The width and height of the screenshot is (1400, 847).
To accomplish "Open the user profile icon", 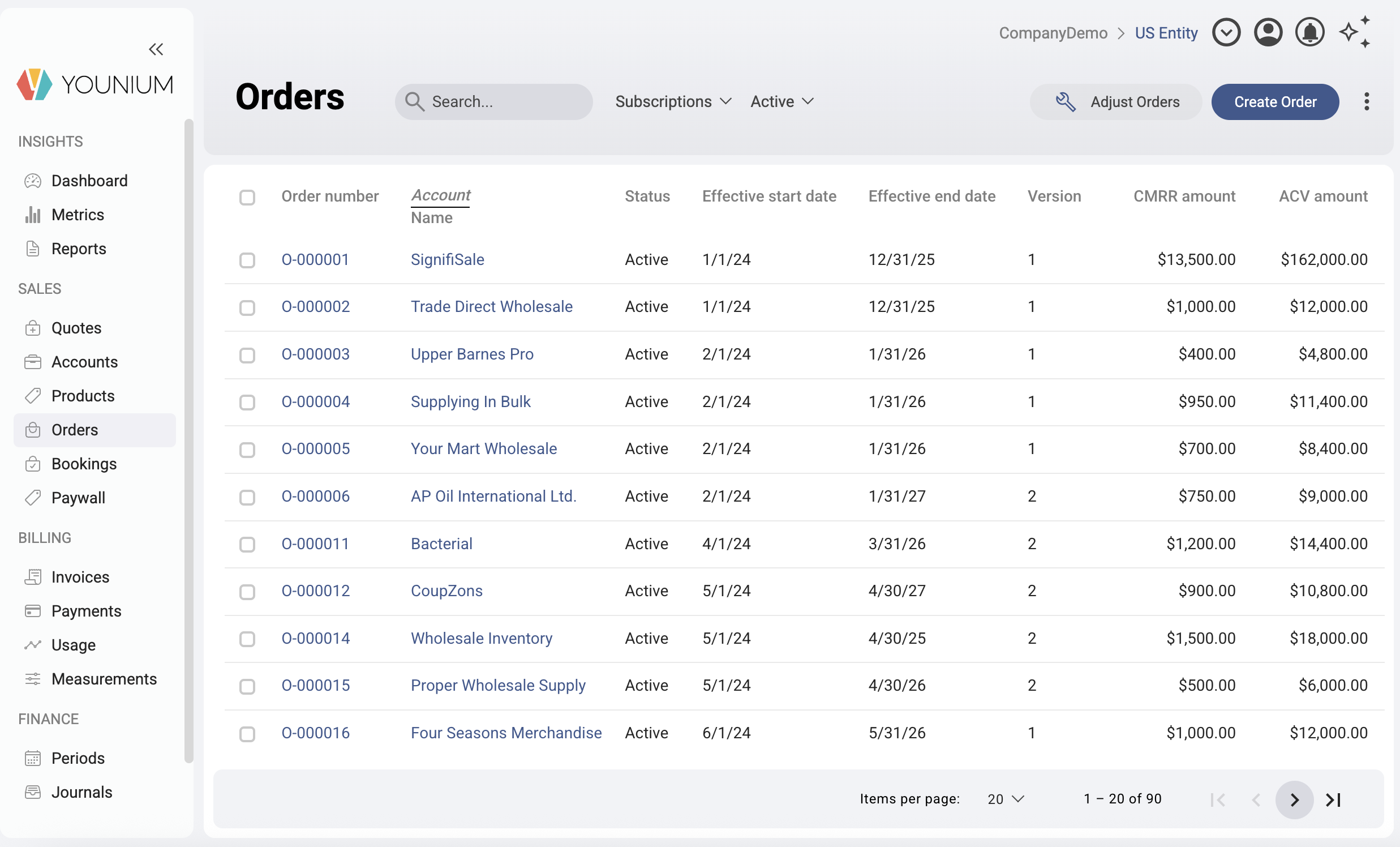I will (1268, 32).
